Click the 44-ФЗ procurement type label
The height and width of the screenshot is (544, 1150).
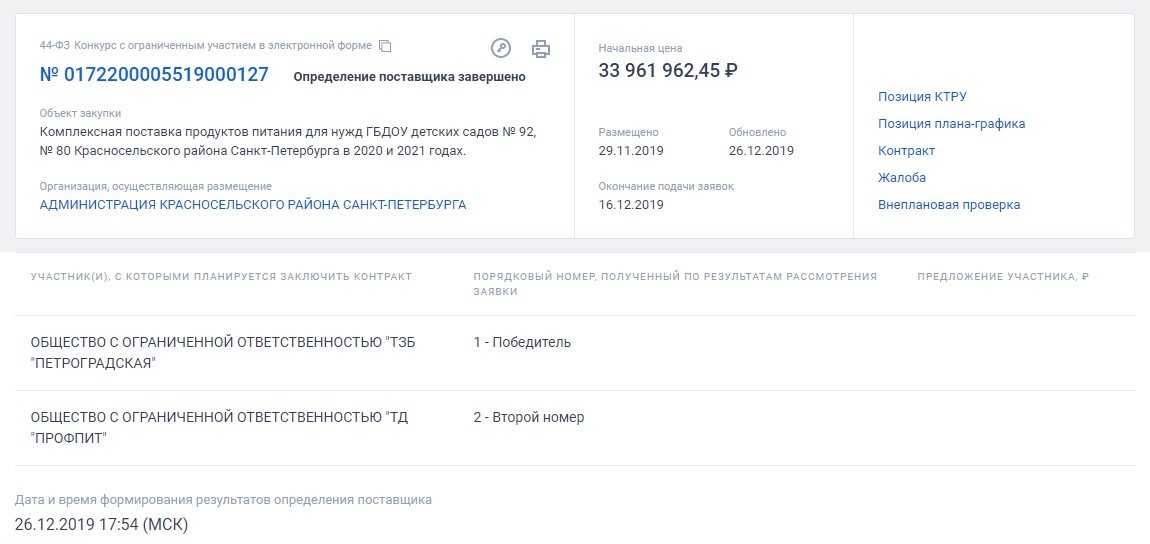tap(205, 46)
